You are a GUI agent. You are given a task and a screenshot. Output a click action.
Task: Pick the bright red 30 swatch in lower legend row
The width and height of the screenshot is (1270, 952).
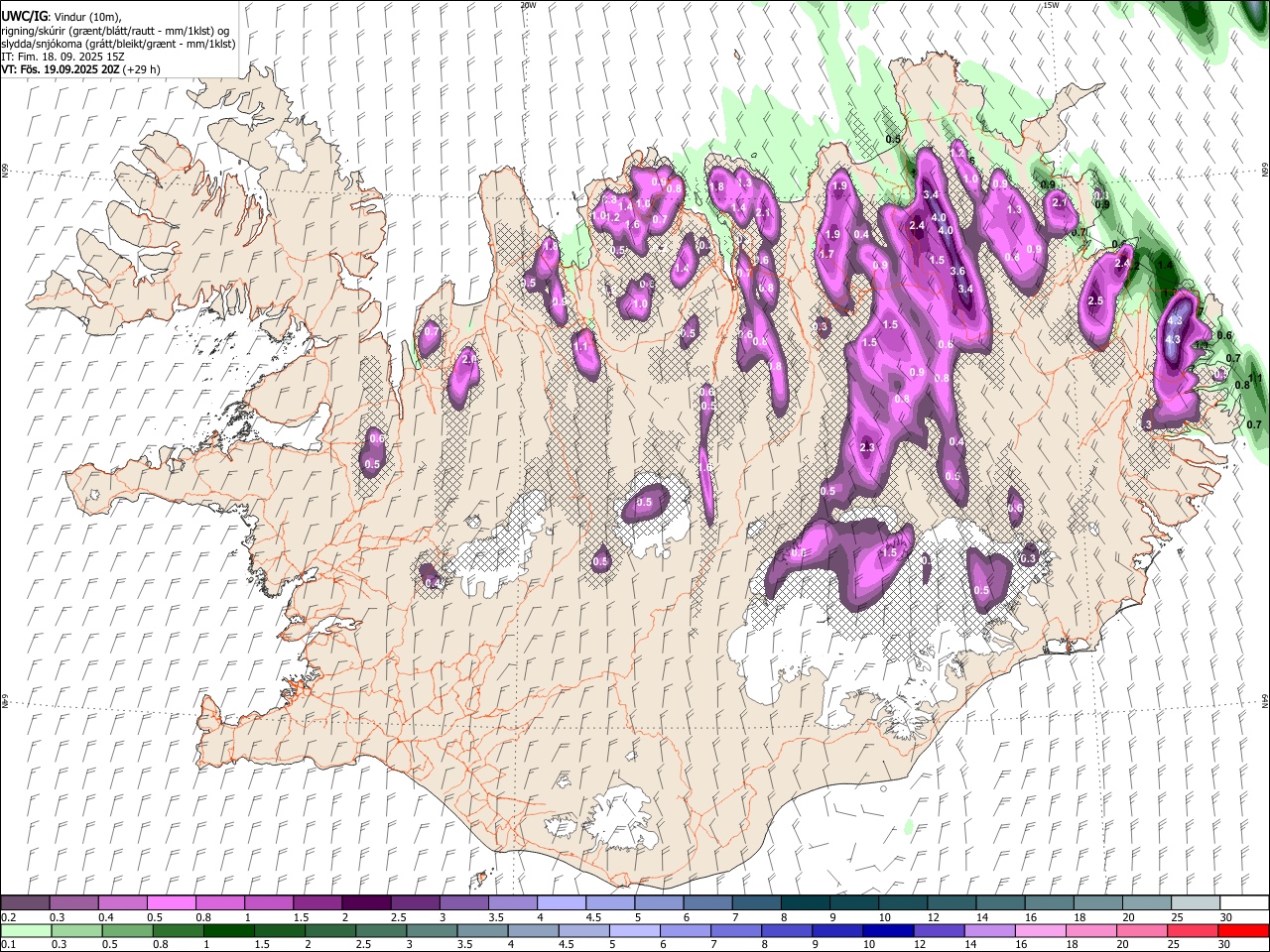point(1243,930)
